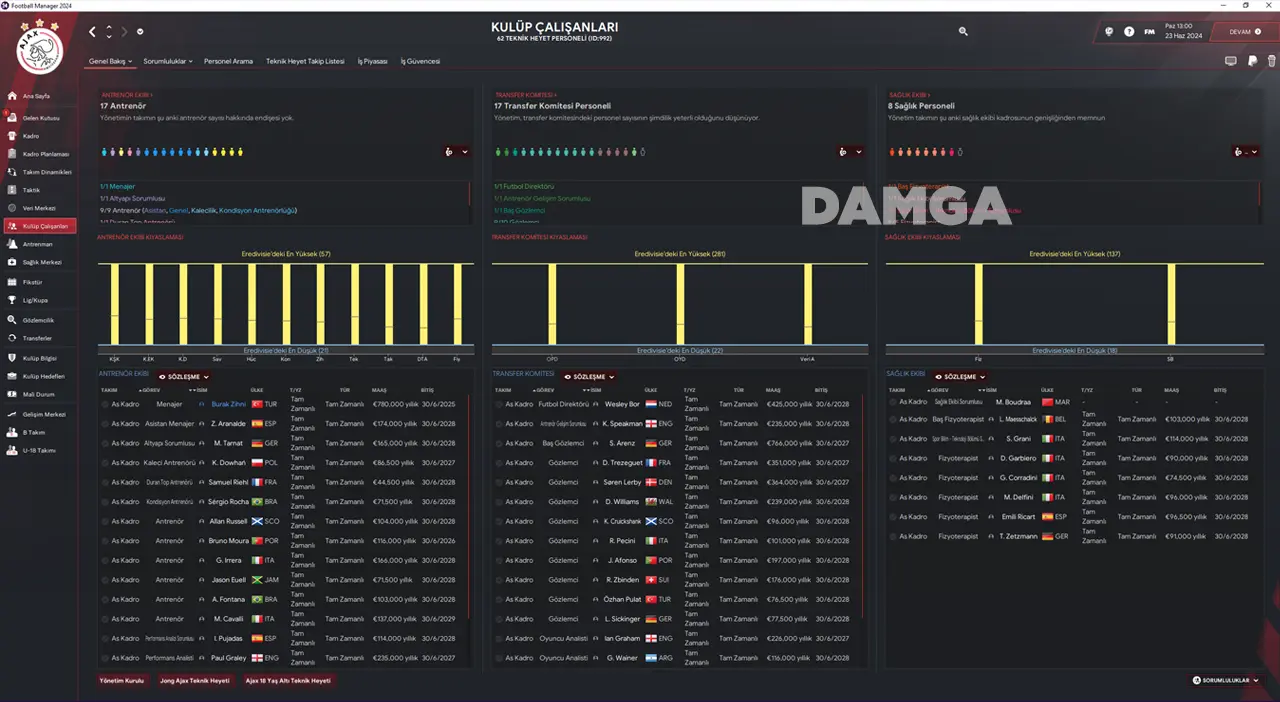Open Gelen Kutusu inbox icon
This screenshot has height=702, width=1280.
pyautogui.click(x=13, y=118)
